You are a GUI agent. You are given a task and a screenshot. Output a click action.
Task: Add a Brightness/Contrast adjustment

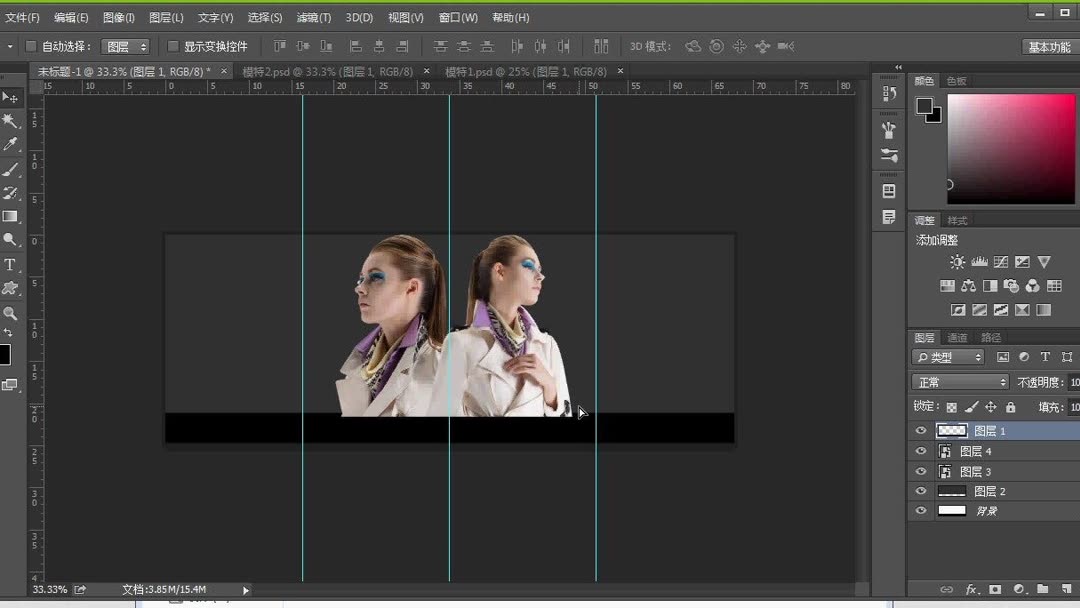(x=957, y=262)
